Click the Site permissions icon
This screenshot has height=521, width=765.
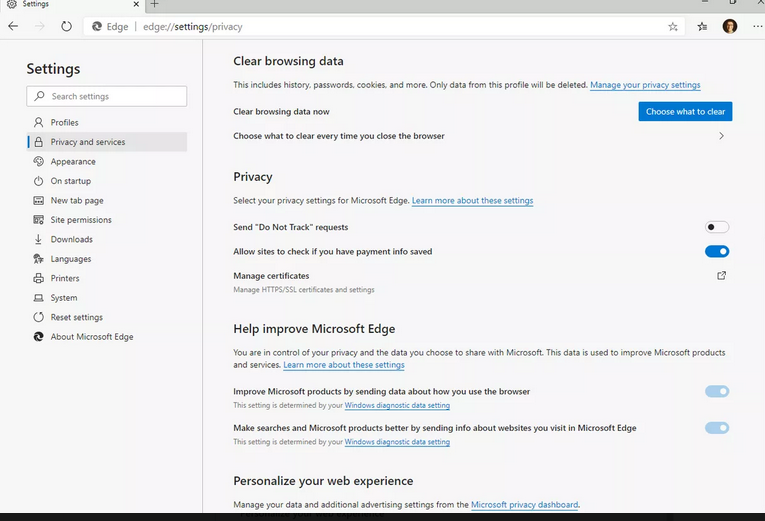(39, 220)
